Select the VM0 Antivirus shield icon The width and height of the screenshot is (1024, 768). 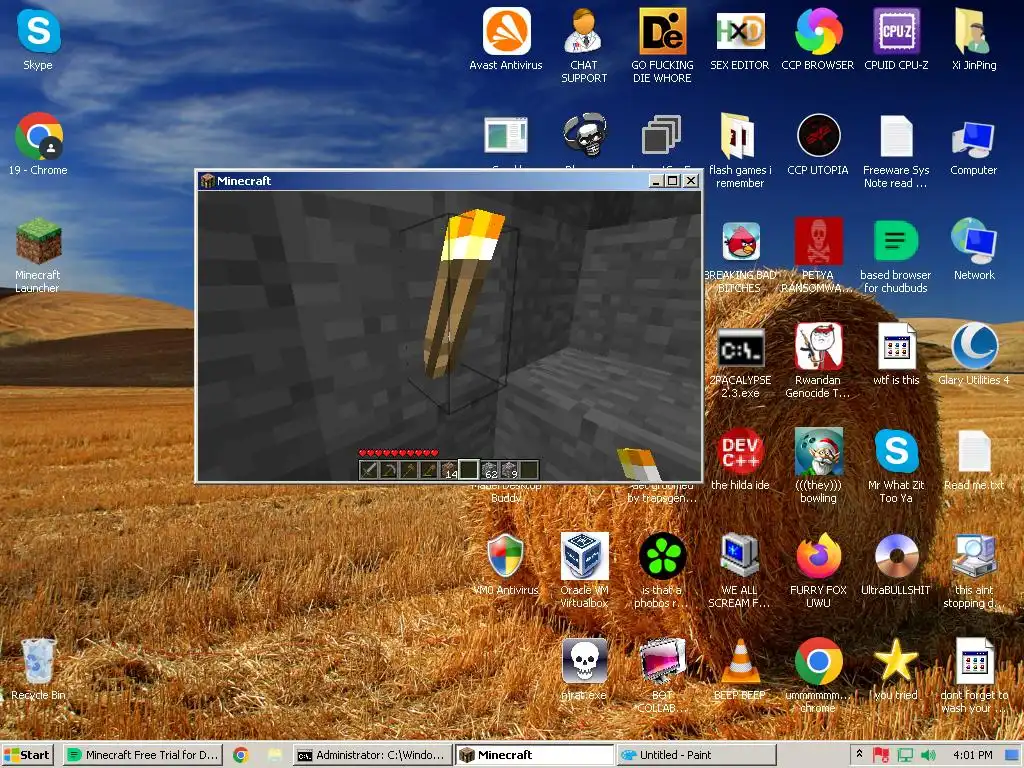click(506, 556)
